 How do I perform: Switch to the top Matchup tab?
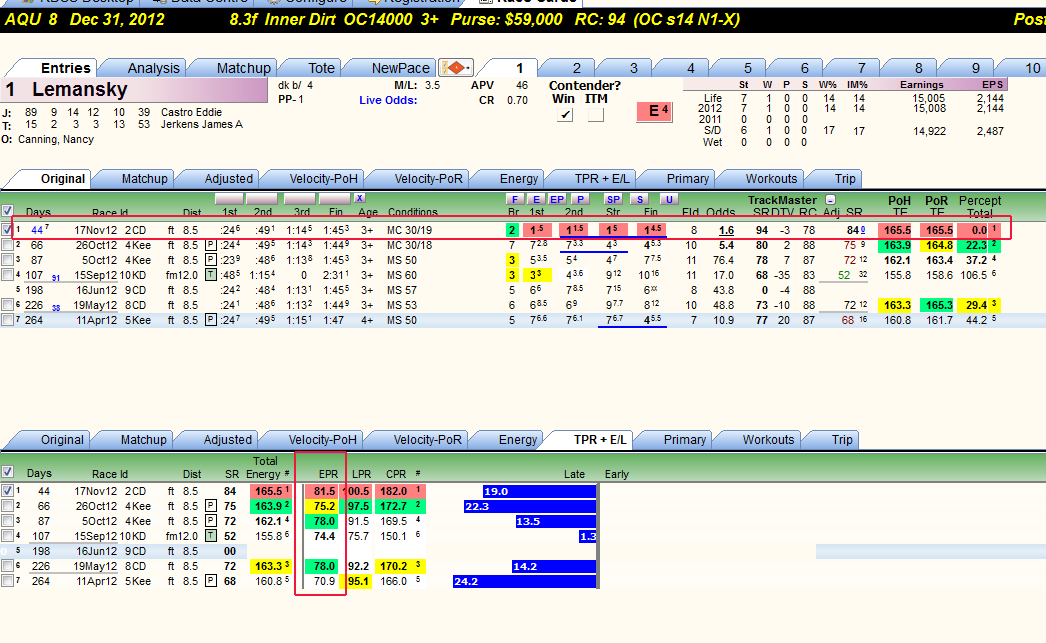tap(243, 68)
